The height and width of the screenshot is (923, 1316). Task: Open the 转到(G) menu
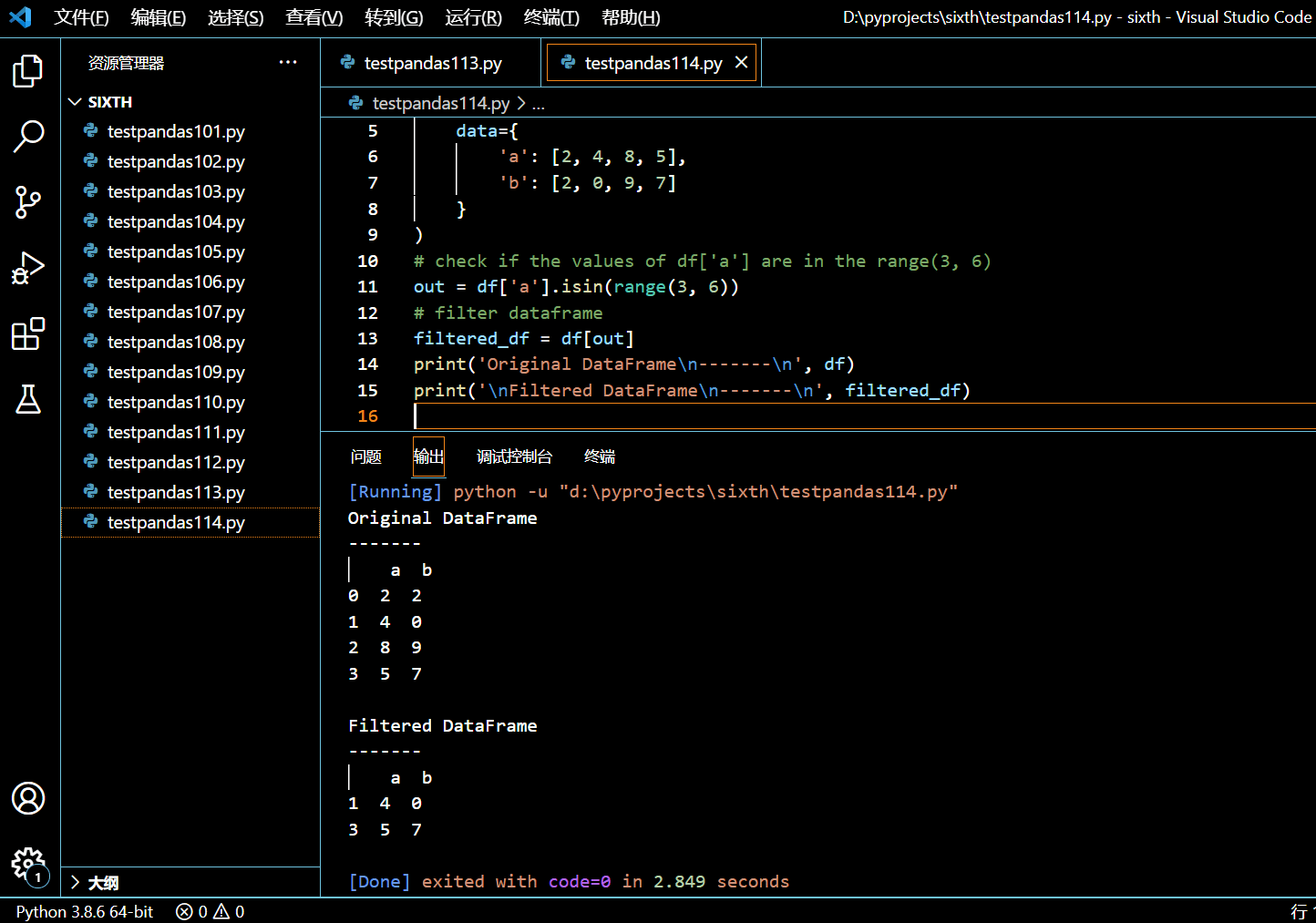point(394,17)
